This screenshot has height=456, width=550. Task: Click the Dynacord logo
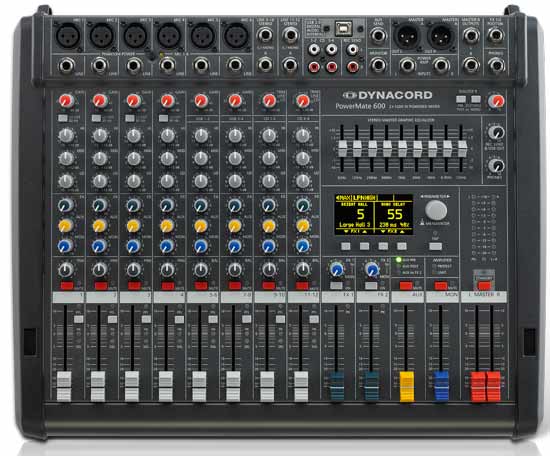(x=388, y=95)
